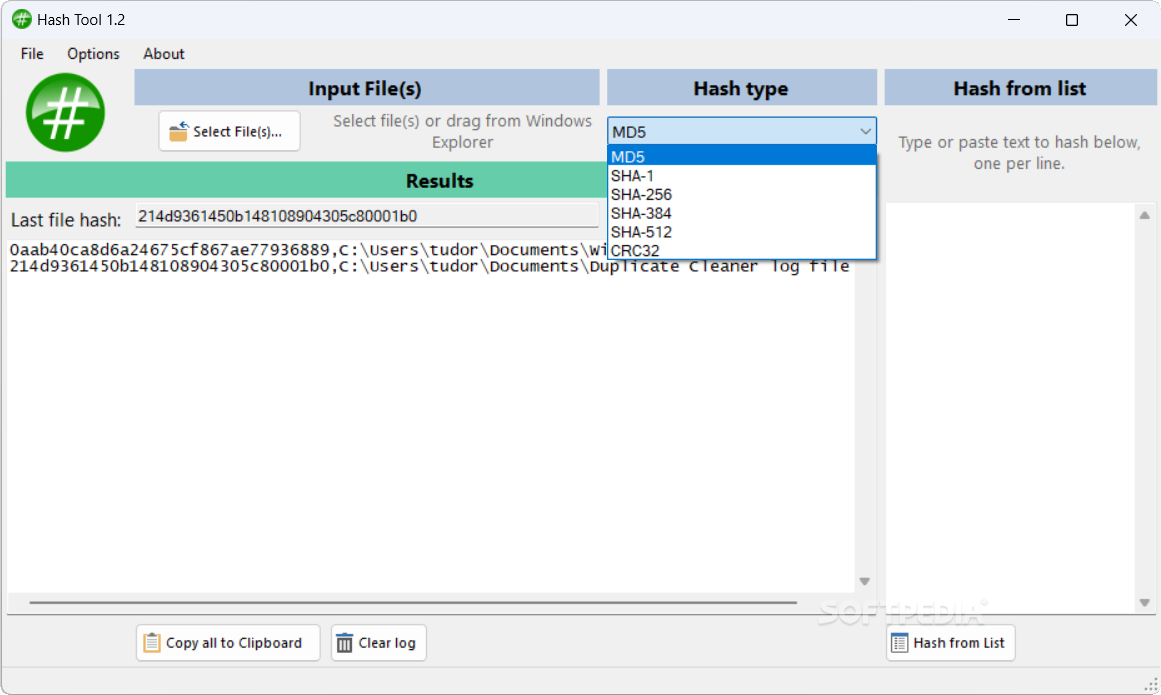The width and height of the screenshot is (1161, 695).
Task: Choose SHA-384 hash type
Action: tap(741, 213)
